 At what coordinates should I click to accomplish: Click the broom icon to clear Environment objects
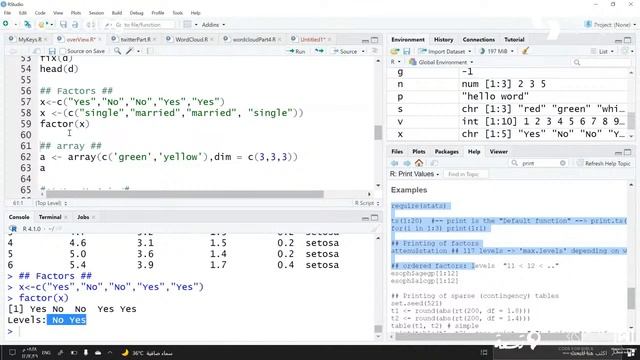coord(526,51)
